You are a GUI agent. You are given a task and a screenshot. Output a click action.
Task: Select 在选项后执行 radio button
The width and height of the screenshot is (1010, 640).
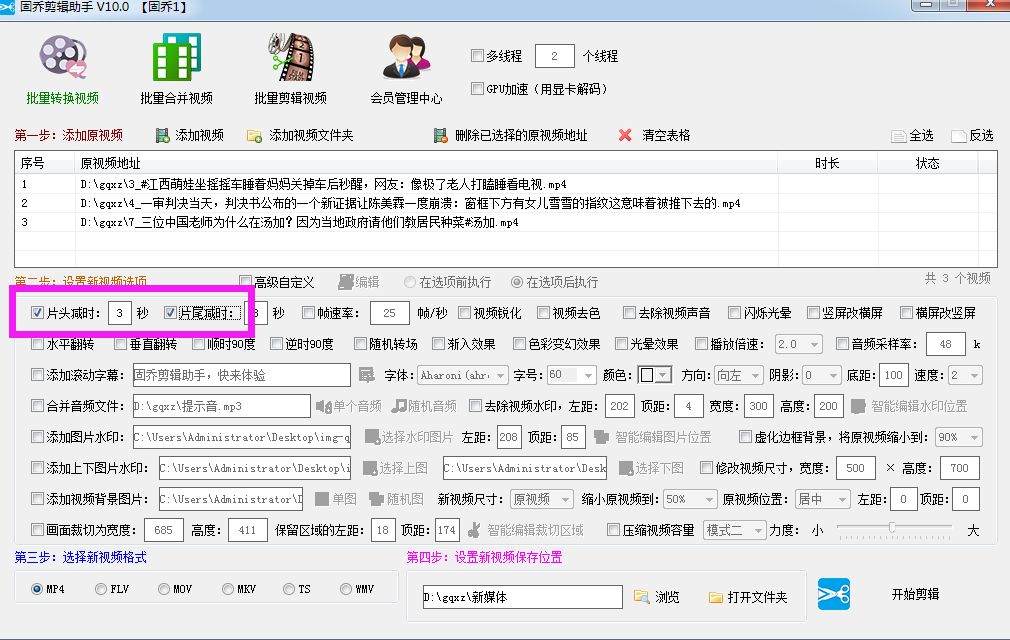click(517, 282)
